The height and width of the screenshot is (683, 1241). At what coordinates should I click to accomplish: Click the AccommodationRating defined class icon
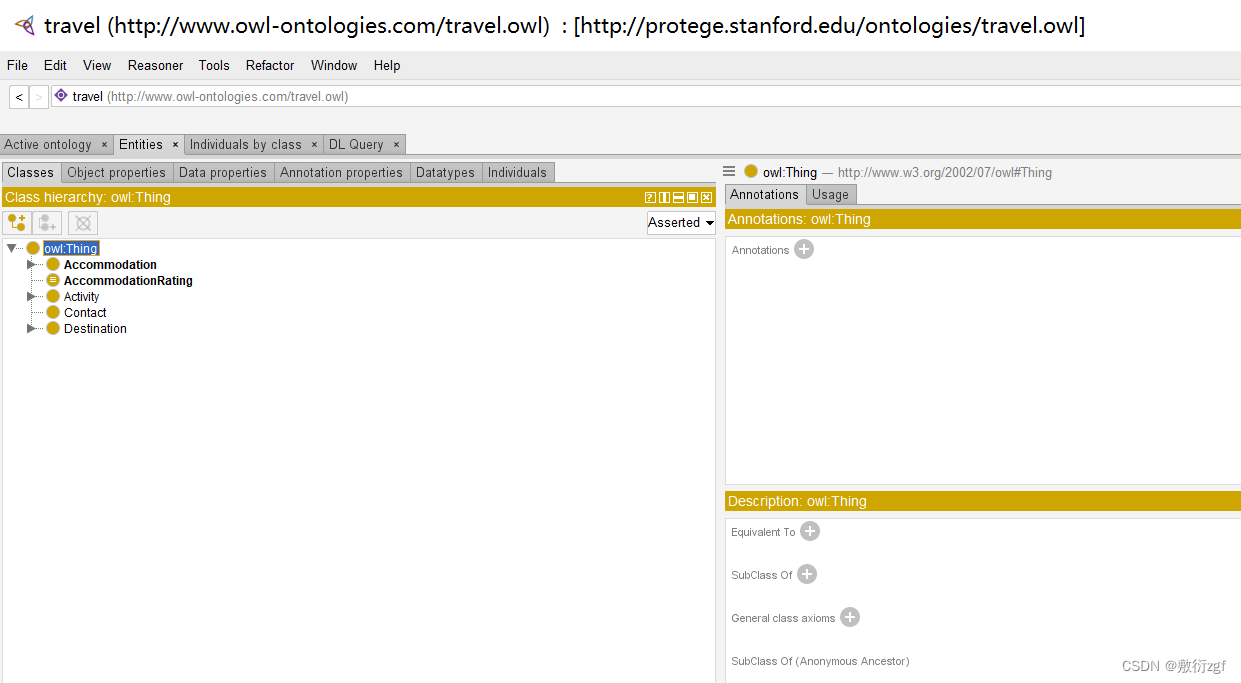point(53,280)
